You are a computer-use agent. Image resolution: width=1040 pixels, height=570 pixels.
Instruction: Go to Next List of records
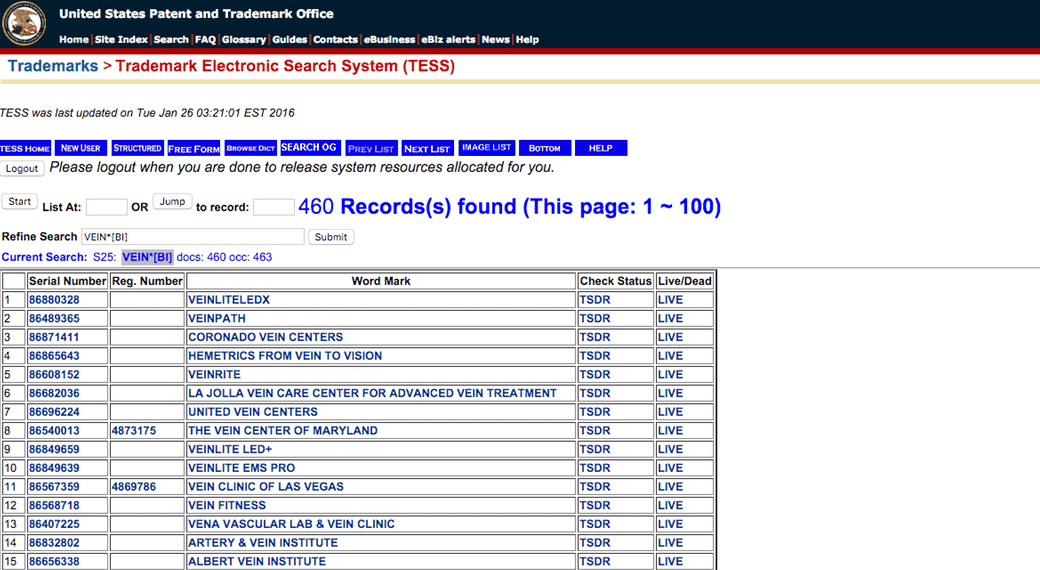click(x=427, y=148)
